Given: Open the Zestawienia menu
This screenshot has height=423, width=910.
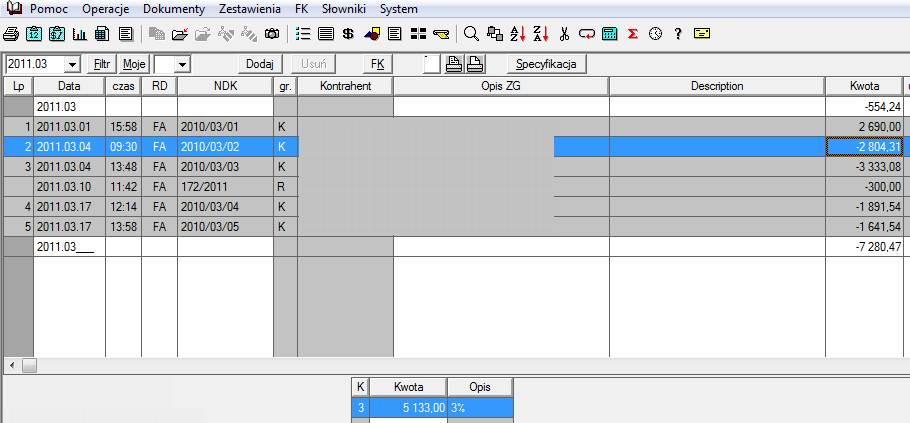Looking at the screenshot, I should (x=250, y=8).
